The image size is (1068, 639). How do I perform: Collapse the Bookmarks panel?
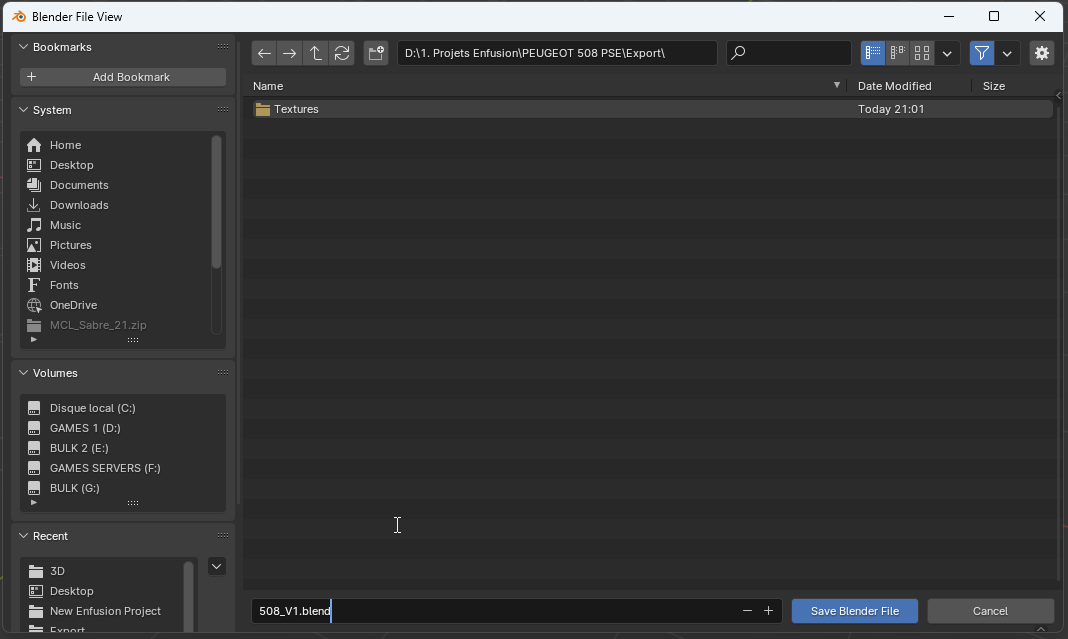(23, 47)
